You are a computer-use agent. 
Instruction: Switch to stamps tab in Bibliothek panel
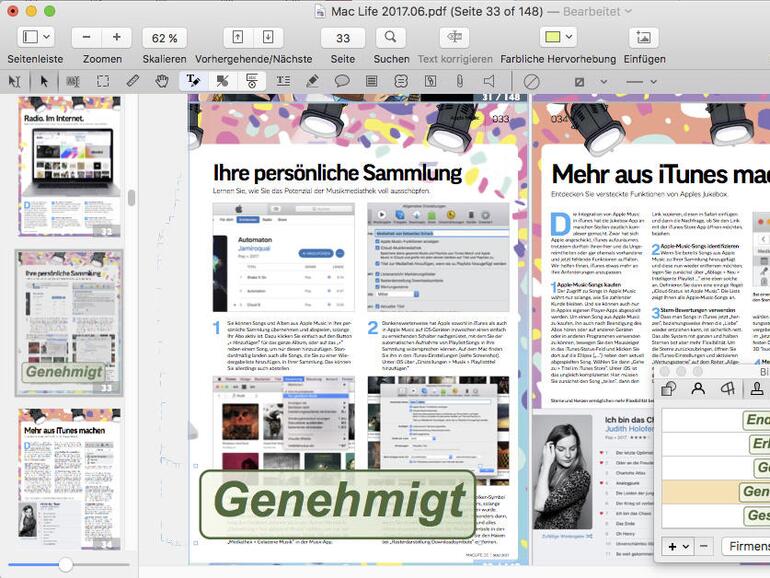pyautogui.click(x=757, y=388)
